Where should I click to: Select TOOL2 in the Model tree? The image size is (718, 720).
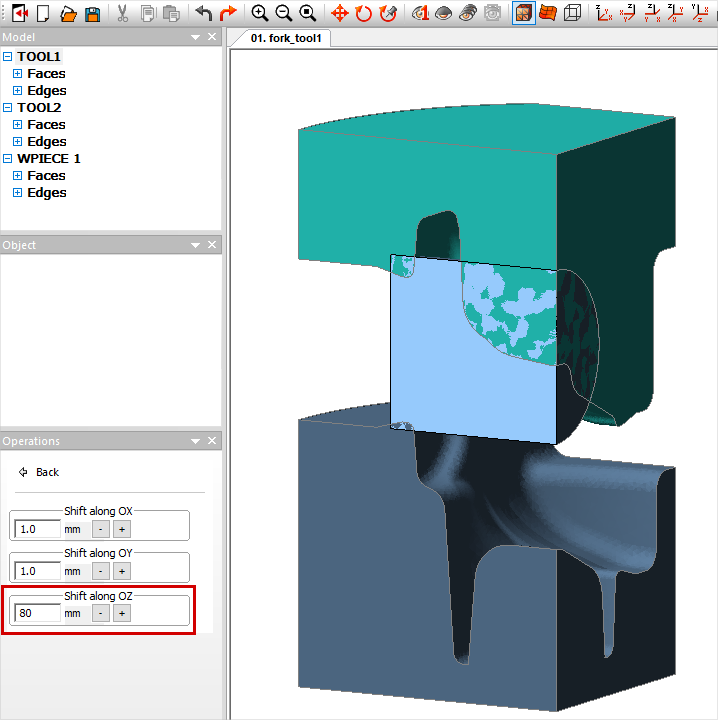pos(39,108)
